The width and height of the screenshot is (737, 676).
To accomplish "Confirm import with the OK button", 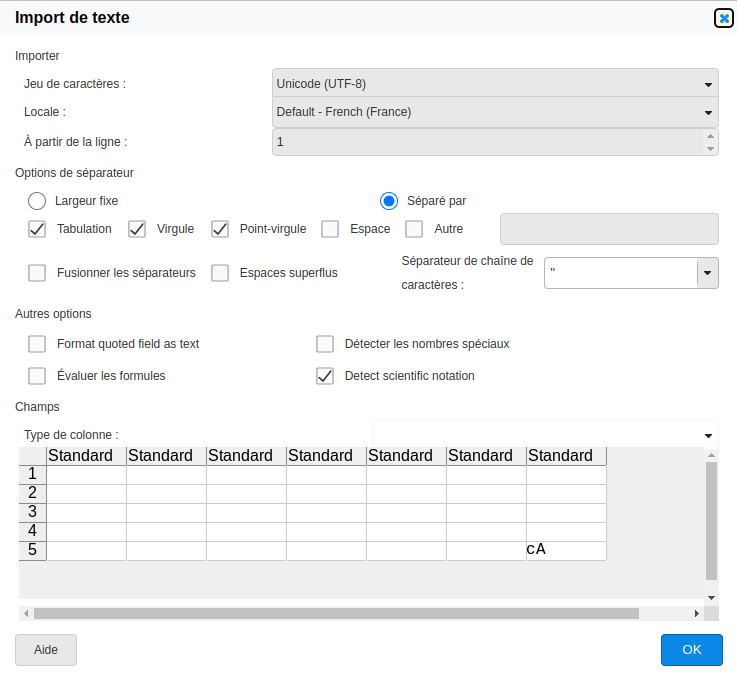I will click(x=691, y=650).
